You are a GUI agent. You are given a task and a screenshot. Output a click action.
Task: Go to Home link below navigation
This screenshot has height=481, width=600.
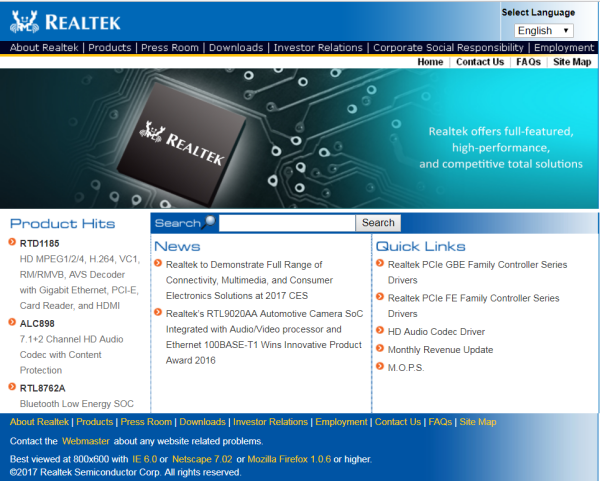(430, 62)
